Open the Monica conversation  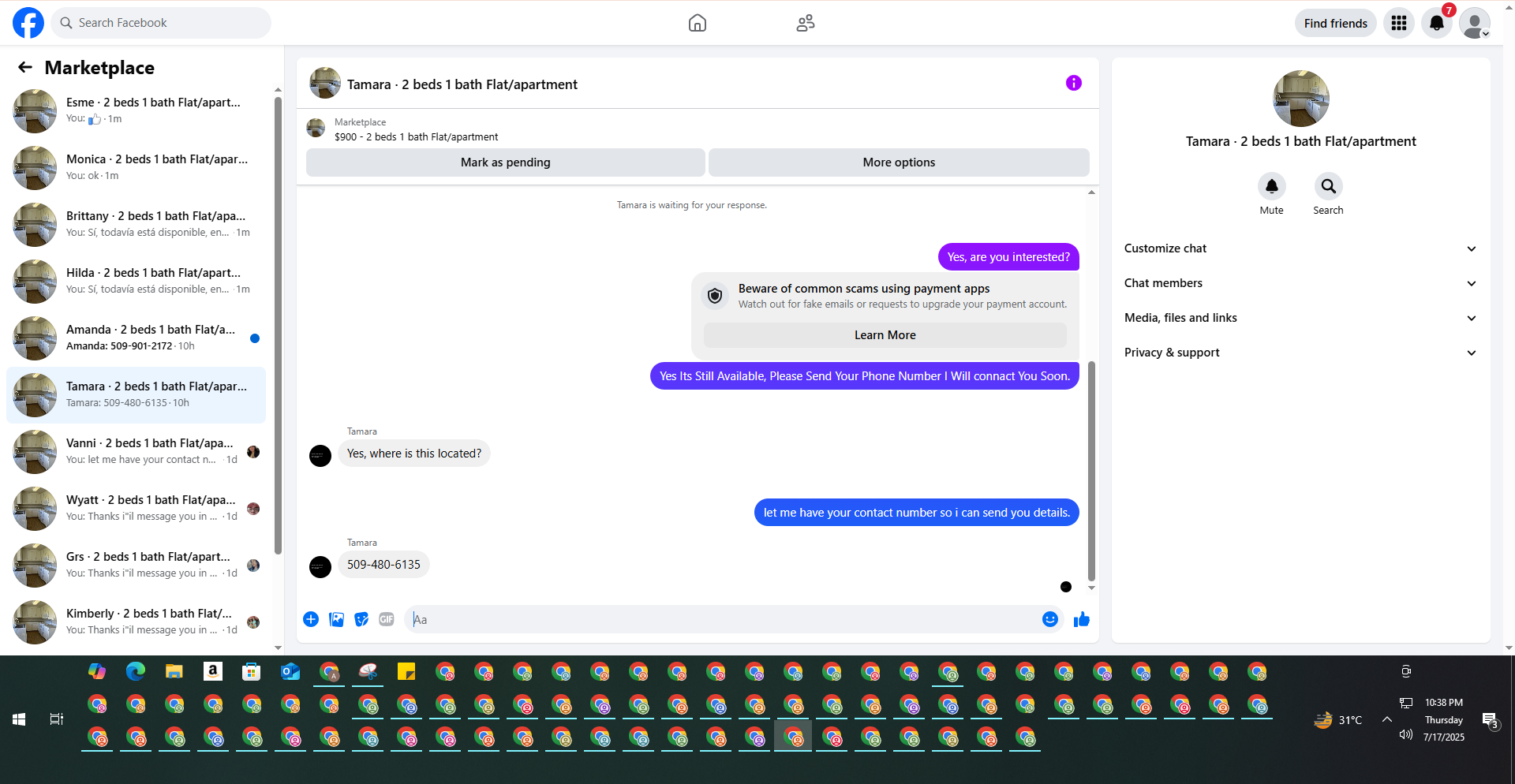click(137, 168)
